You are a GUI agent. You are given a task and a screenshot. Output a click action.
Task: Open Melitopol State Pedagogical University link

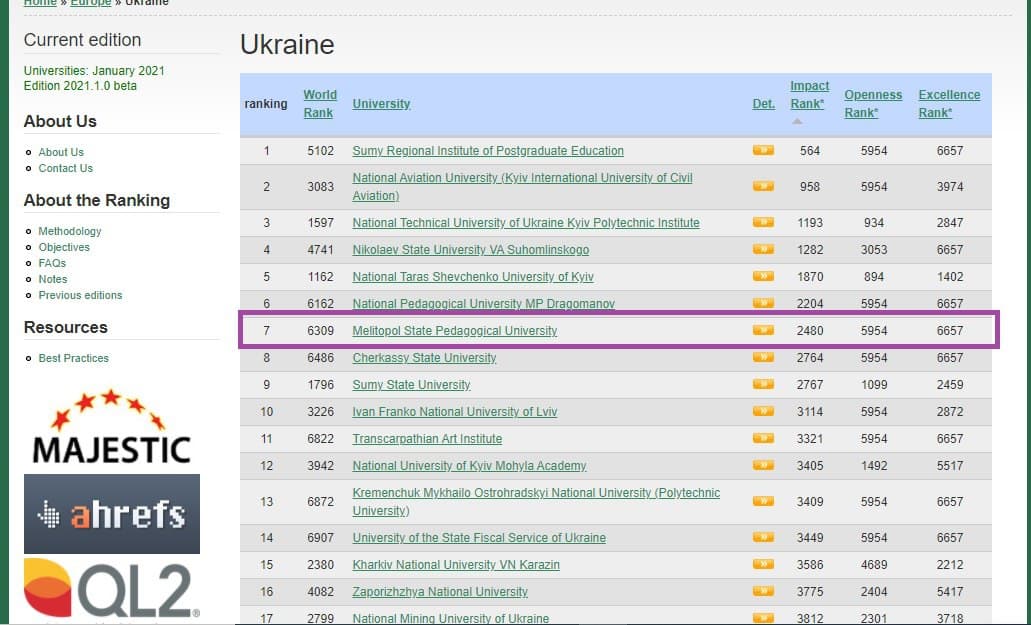(x=454, y=331)
